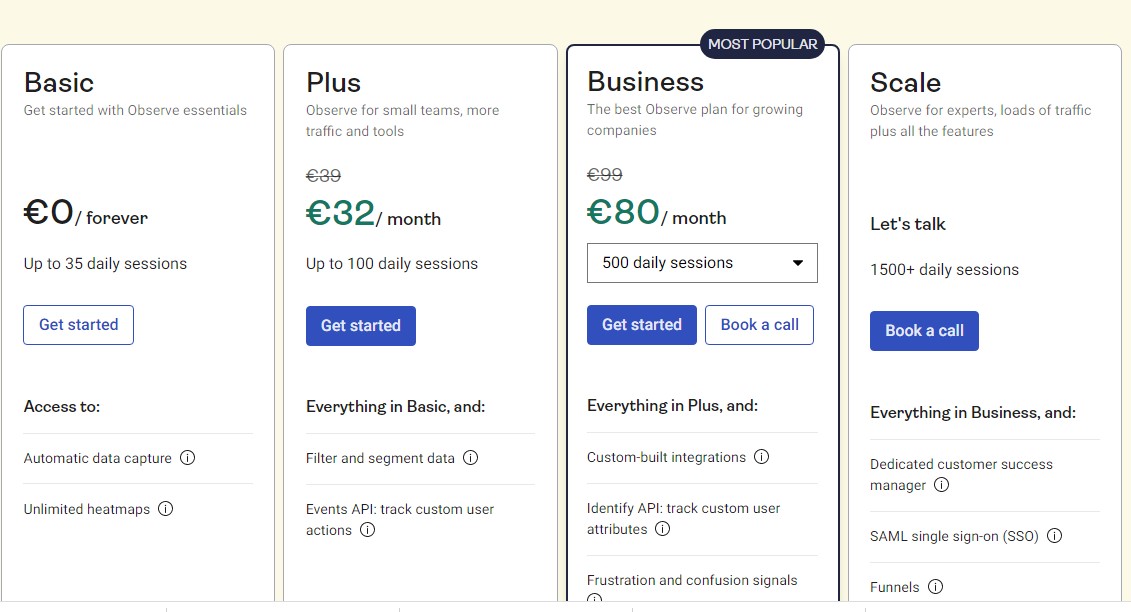View info about Custom-built integrations
The height and width of the screenshot is (612, 1131).
762,457
